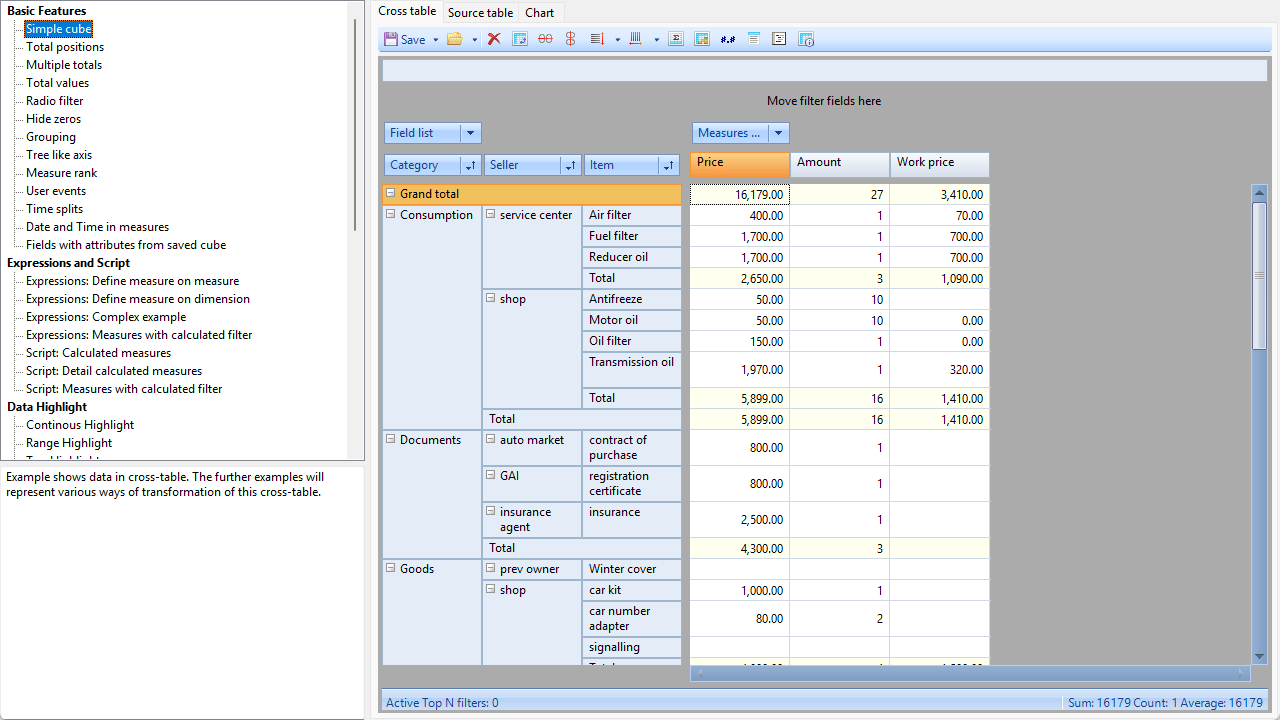The image size is (1280, 720).
Task: Click the Save toolbar button
Action: pyautogui.click(x=405, y=39)
